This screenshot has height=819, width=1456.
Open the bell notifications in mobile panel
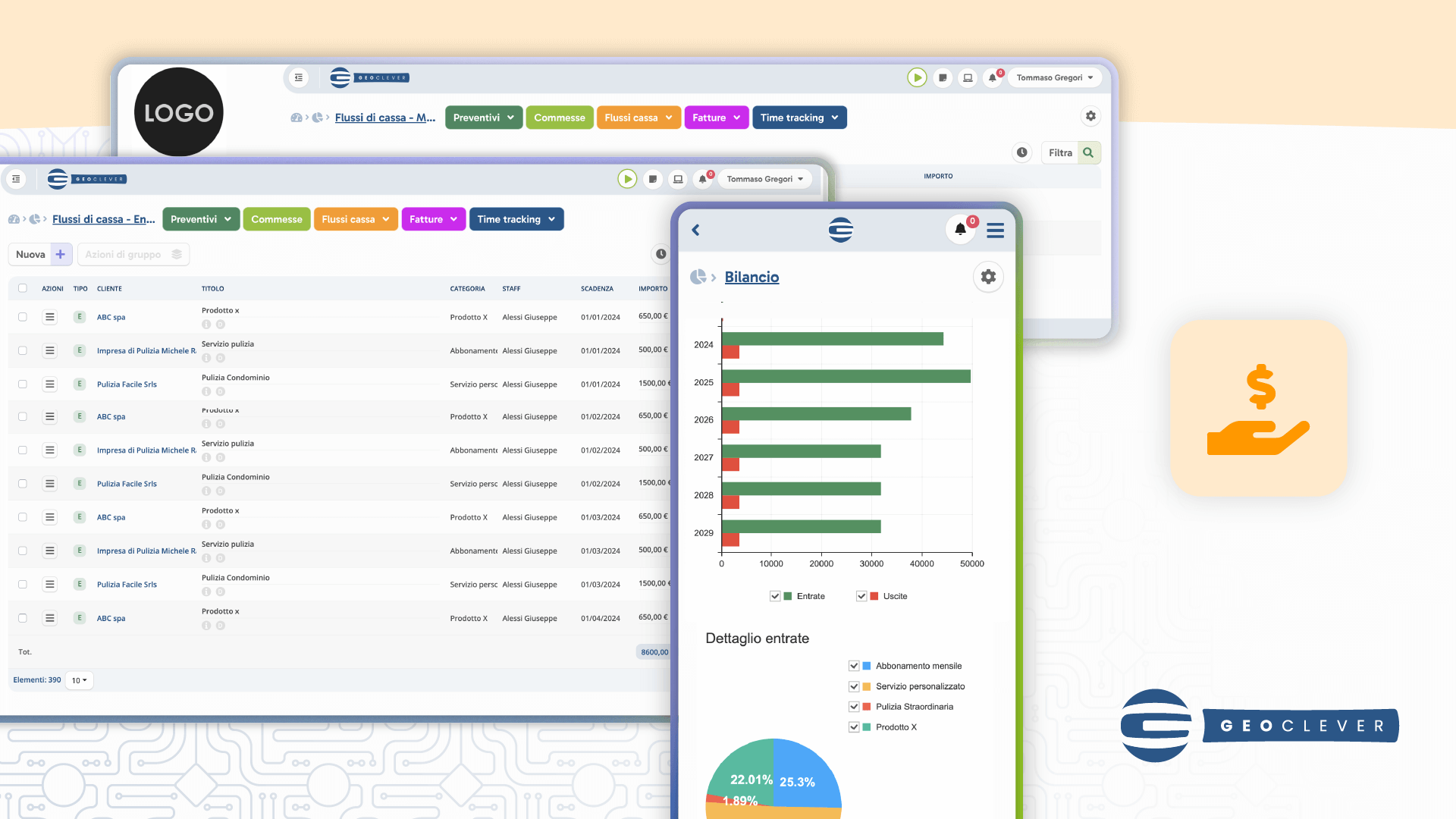coord(961,229)
